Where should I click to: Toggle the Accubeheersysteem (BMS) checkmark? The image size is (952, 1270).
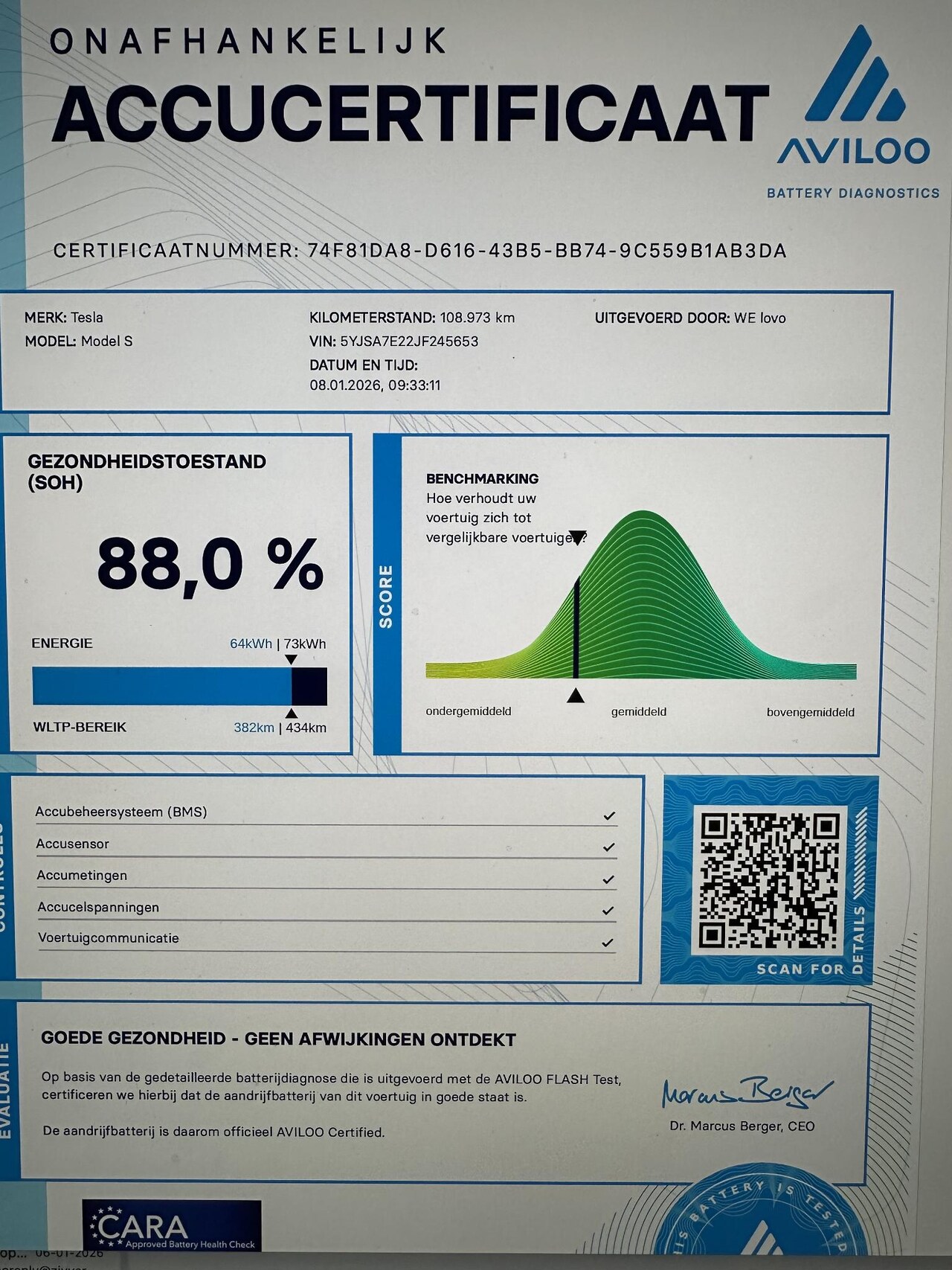[x=609, y=816]
